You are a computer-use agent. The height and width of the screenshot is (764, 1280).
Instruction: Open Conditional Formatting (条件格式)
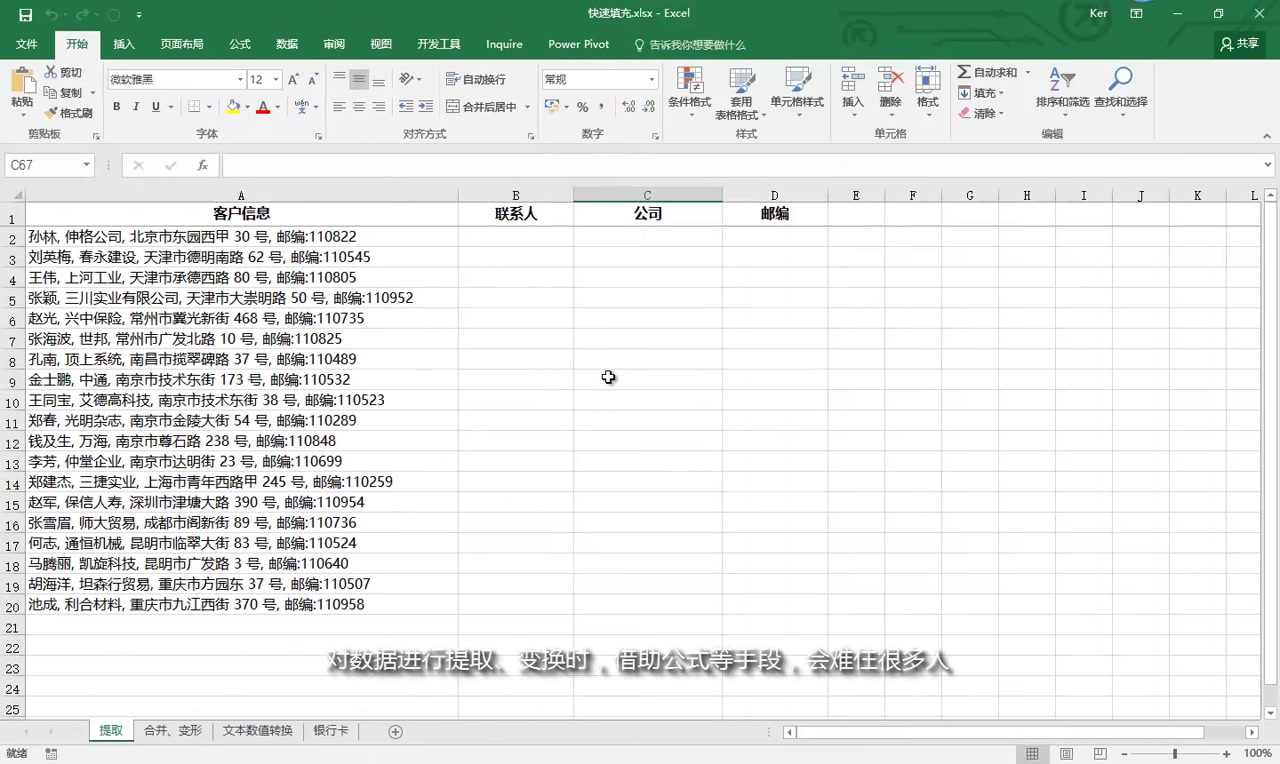click(689, 93)
